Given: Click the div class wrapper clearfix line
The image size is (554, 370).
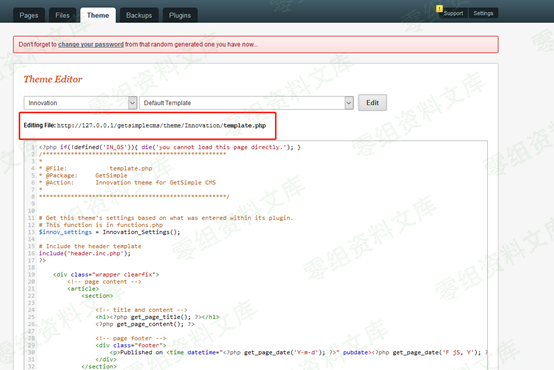Looking at the screenshot, I should click(x=106, y=275).
